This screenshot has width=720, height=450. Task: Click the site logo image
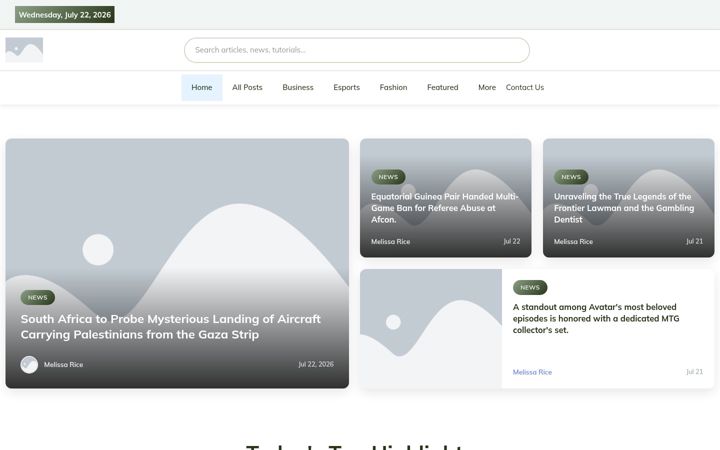[24, 50]
